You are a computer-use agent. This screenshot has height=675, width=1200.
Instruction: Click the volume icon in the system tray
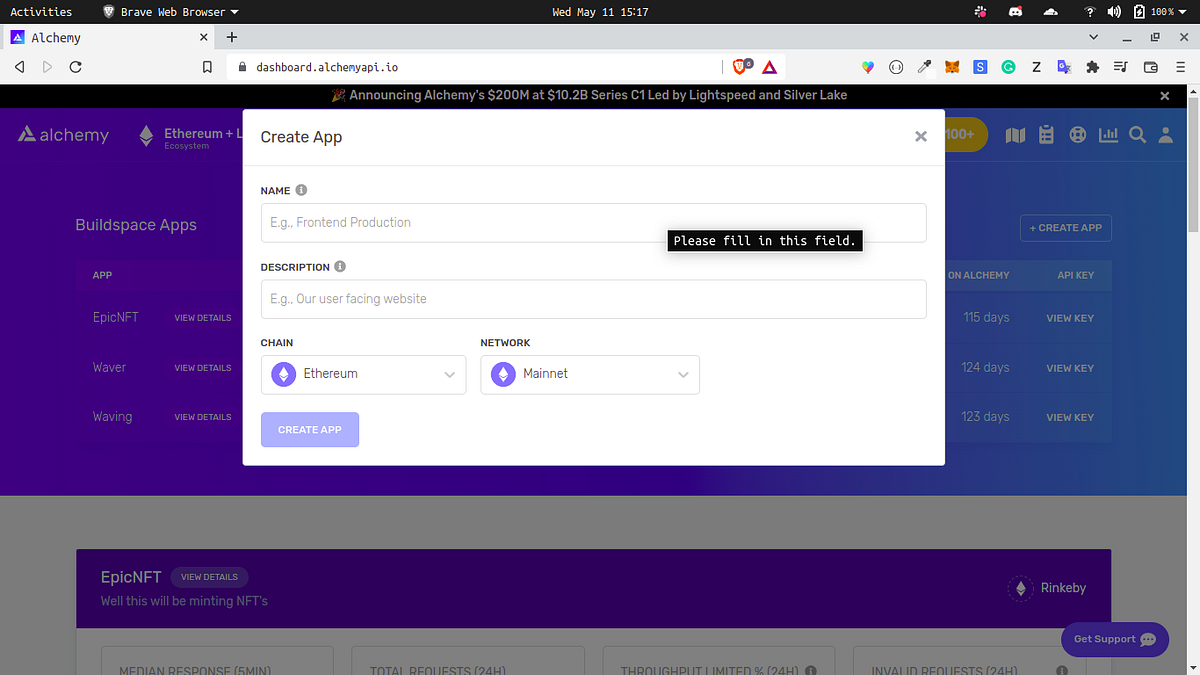(1114, 12)
